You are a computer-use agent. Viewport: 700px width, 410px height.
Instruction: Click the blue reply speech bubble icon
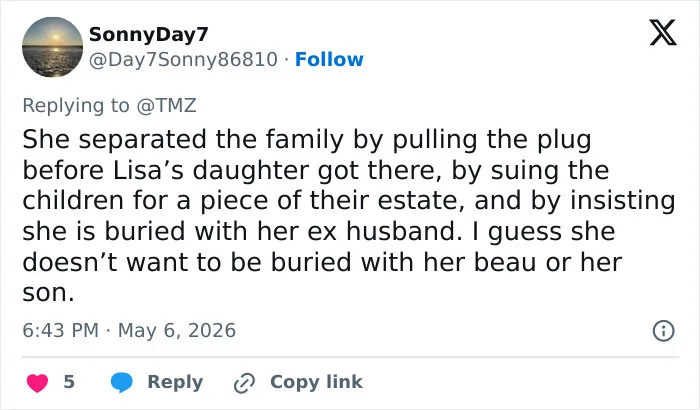click(121, 382)
